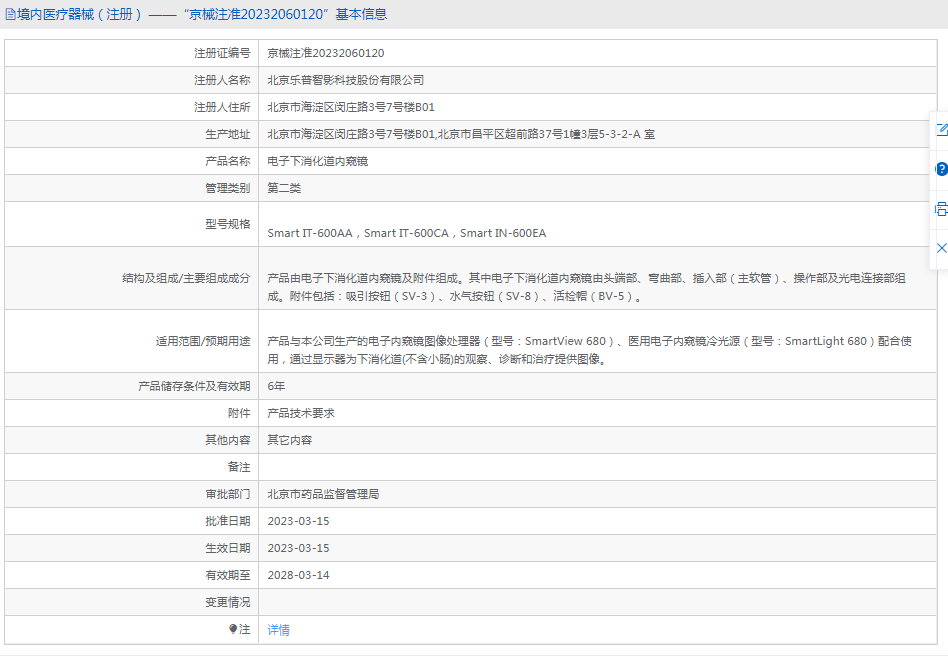
Task: Click the 注册证编号 row label
Action: click(222, 53)
